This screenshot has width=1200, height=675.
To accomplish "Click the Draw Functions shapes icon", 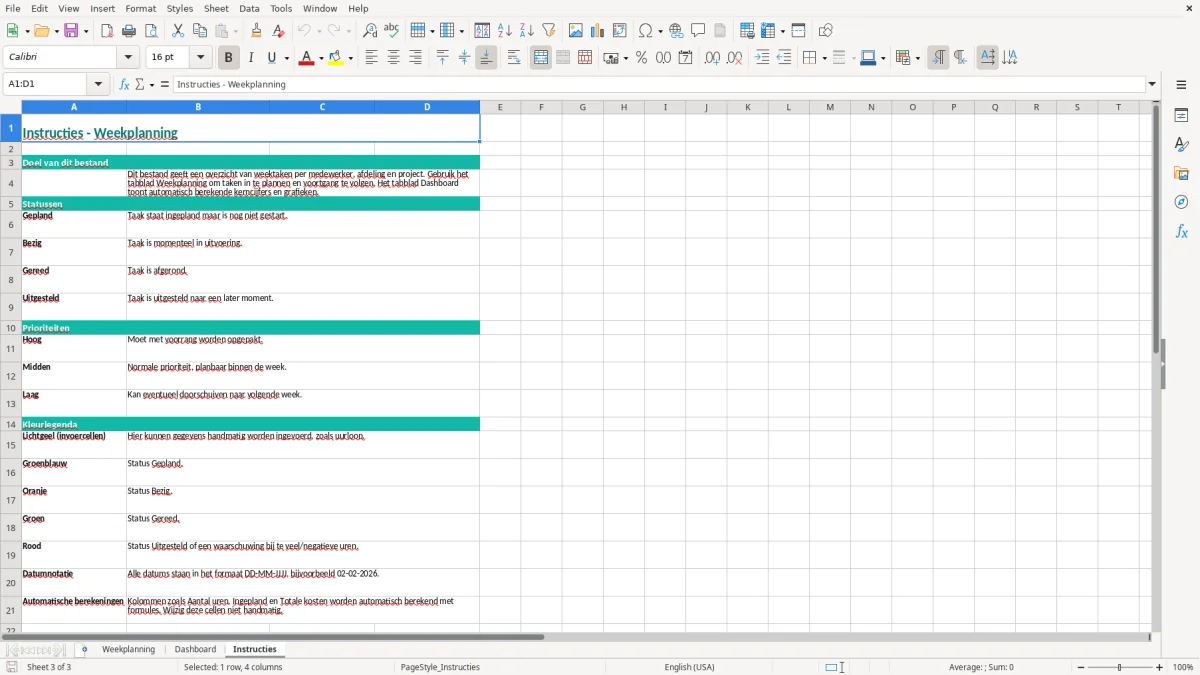I will click(x=826, y=31).
